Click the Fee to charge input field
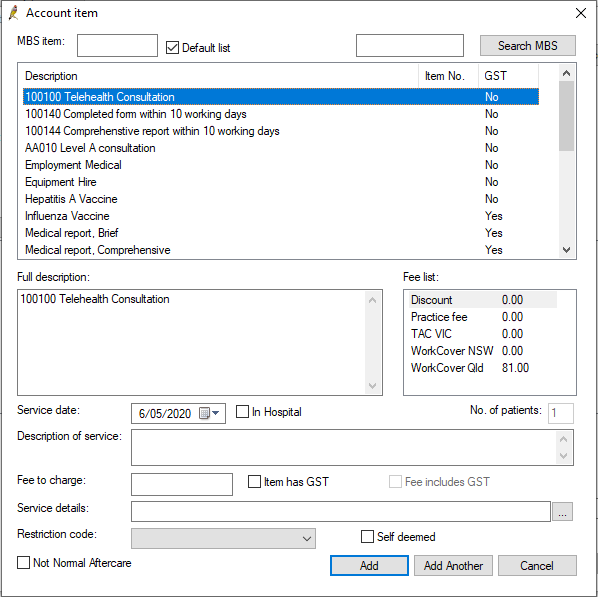Viewport: 598px width, 597px height. point(182,484)
